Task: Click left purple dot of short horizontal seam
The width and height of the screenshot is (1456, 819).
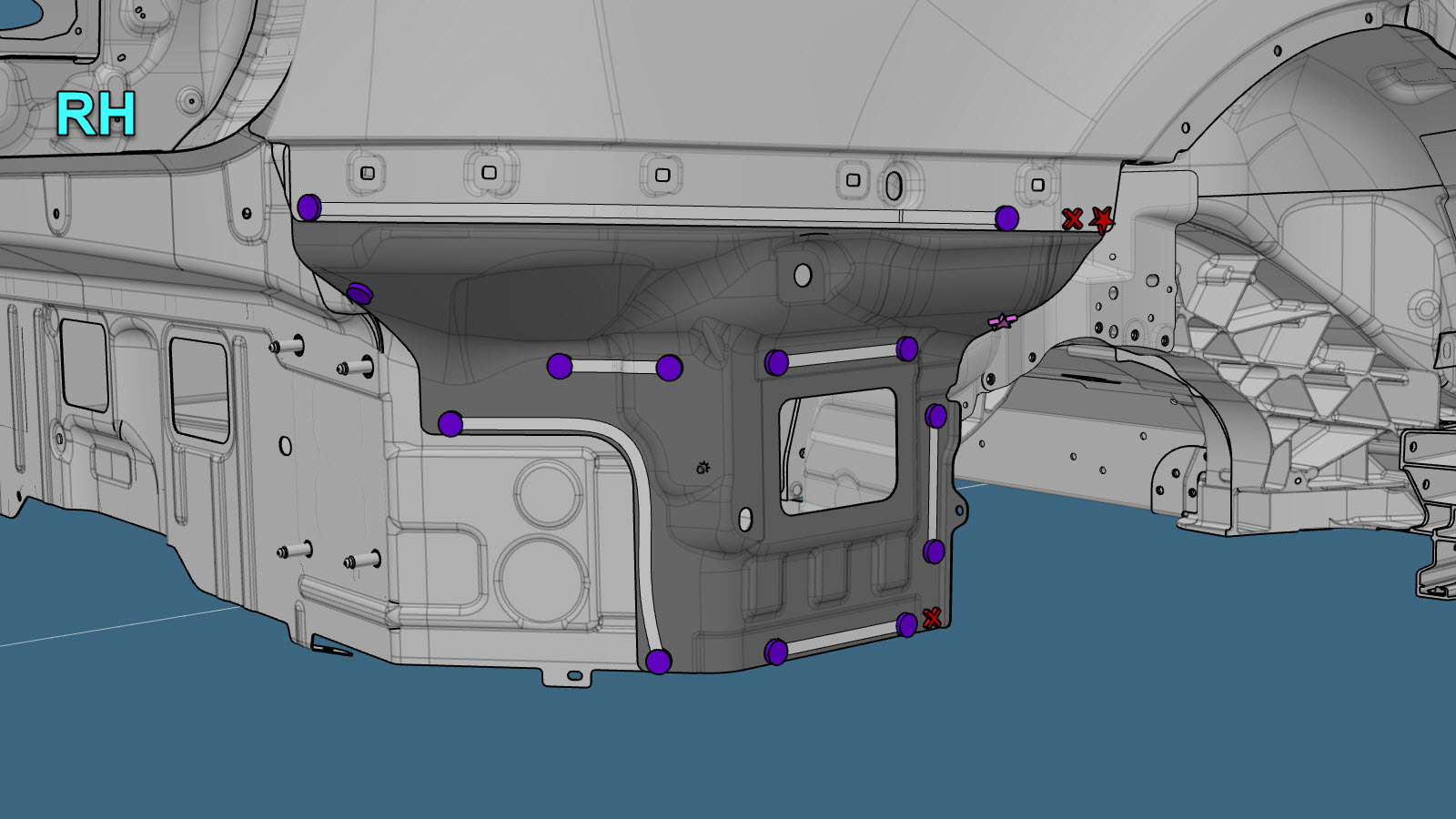Action: coord(560,367)
